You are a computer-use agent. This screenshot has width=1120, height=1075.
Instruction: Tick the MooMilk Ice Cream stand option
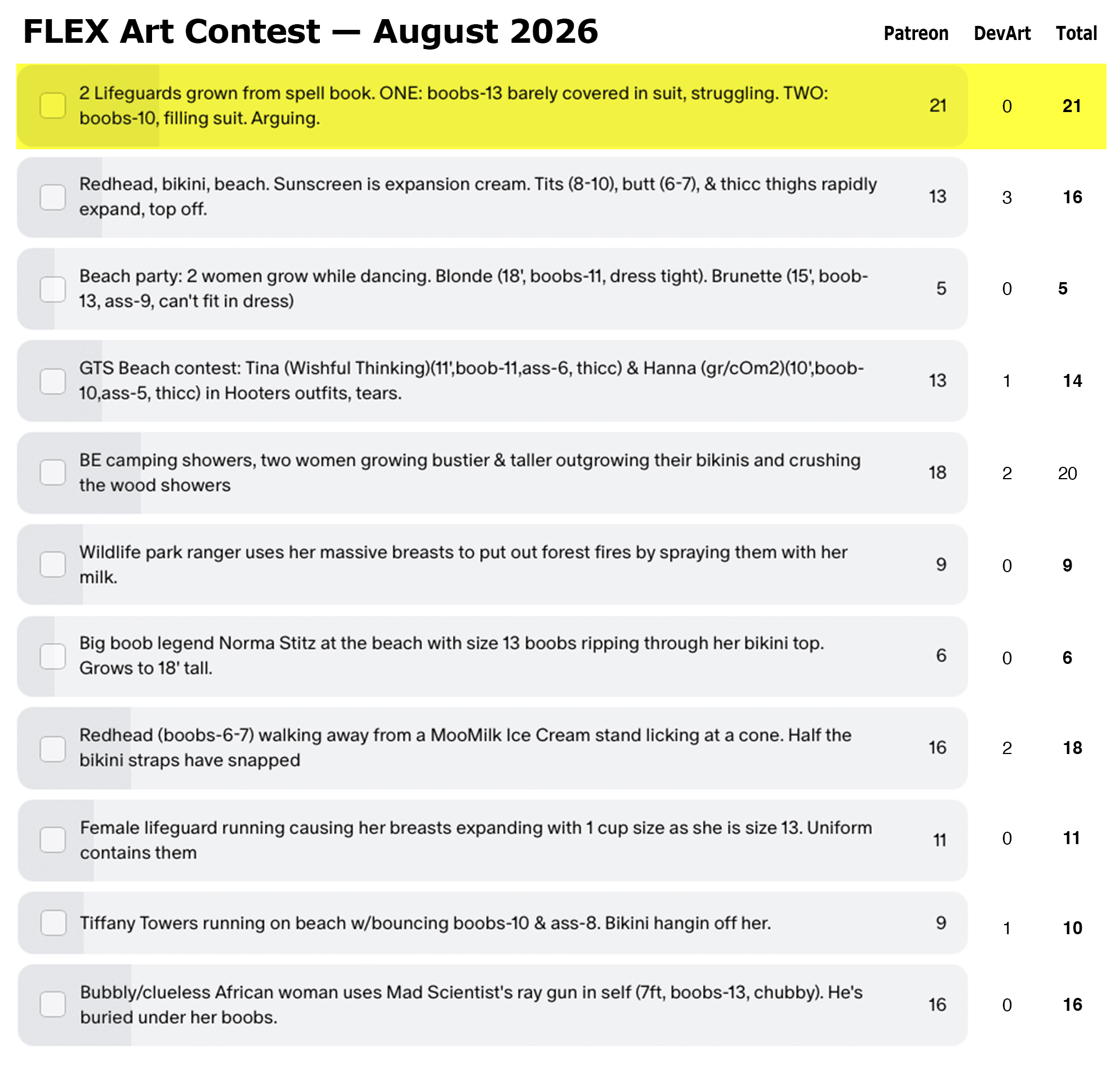click(52, 749)
